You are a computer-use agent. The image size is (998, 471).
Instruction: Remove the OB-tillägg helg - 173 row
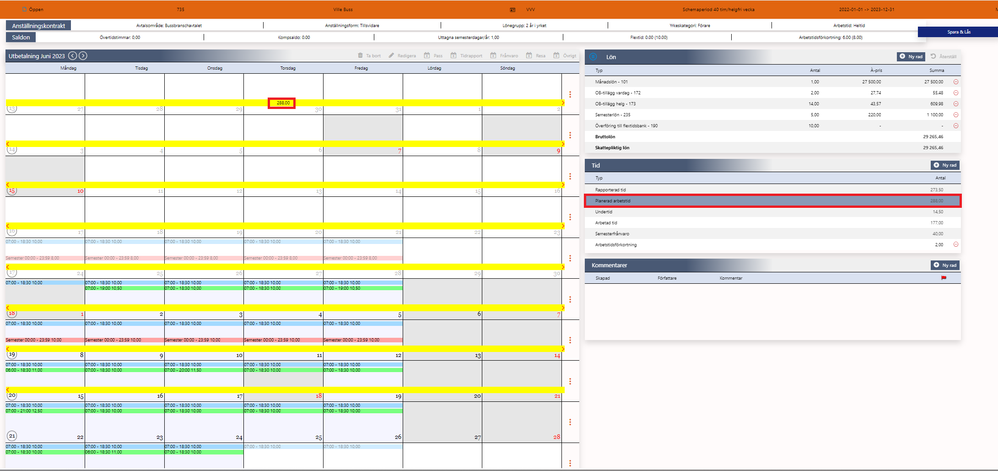pos(955,104)
